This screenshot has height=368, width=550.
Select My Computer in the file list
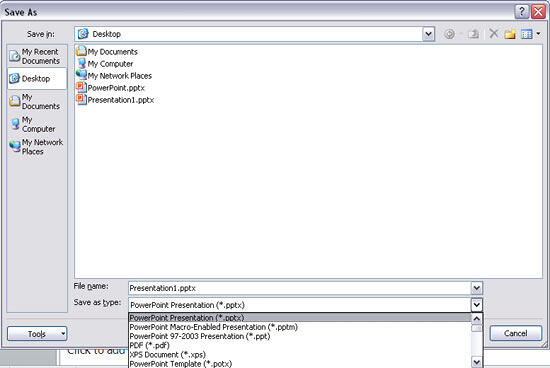105,64
